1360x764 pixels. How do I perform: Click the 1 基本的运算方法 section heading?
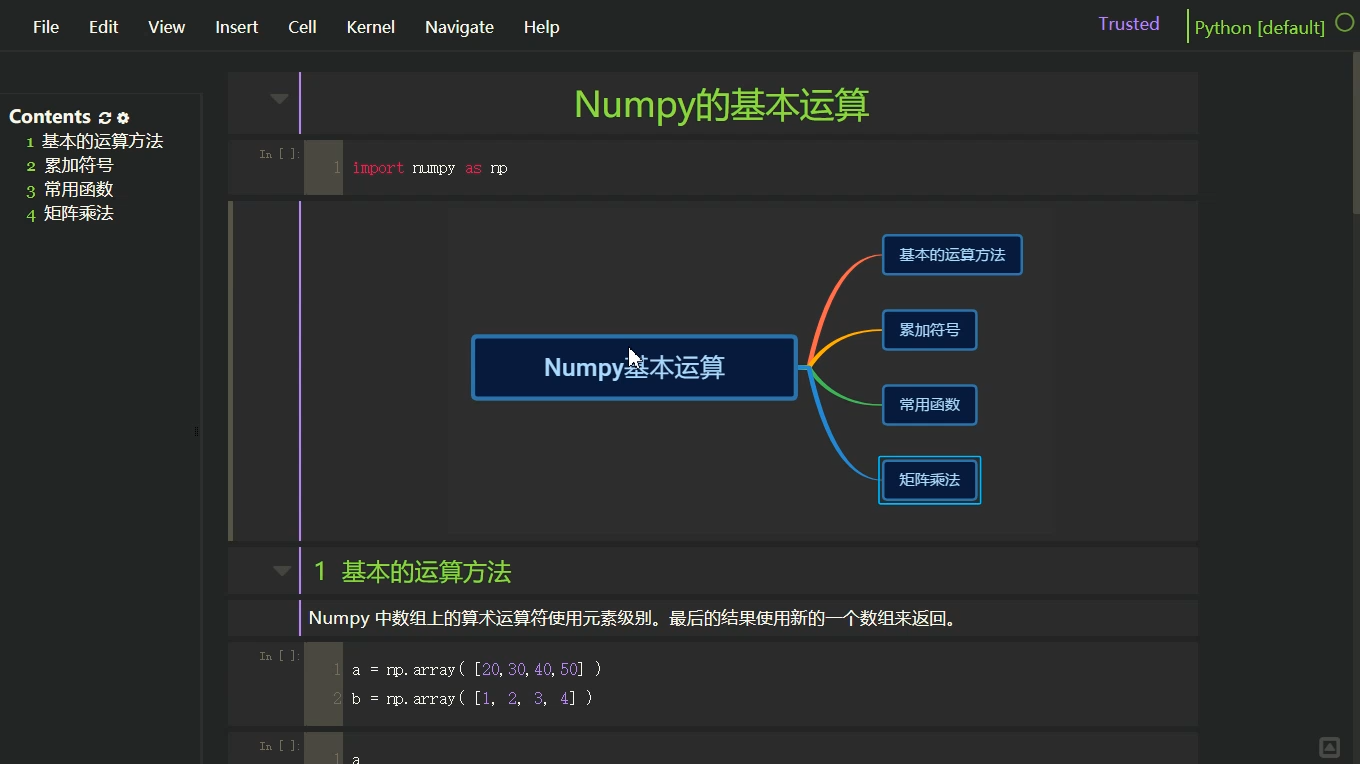[x=412, y=572]
